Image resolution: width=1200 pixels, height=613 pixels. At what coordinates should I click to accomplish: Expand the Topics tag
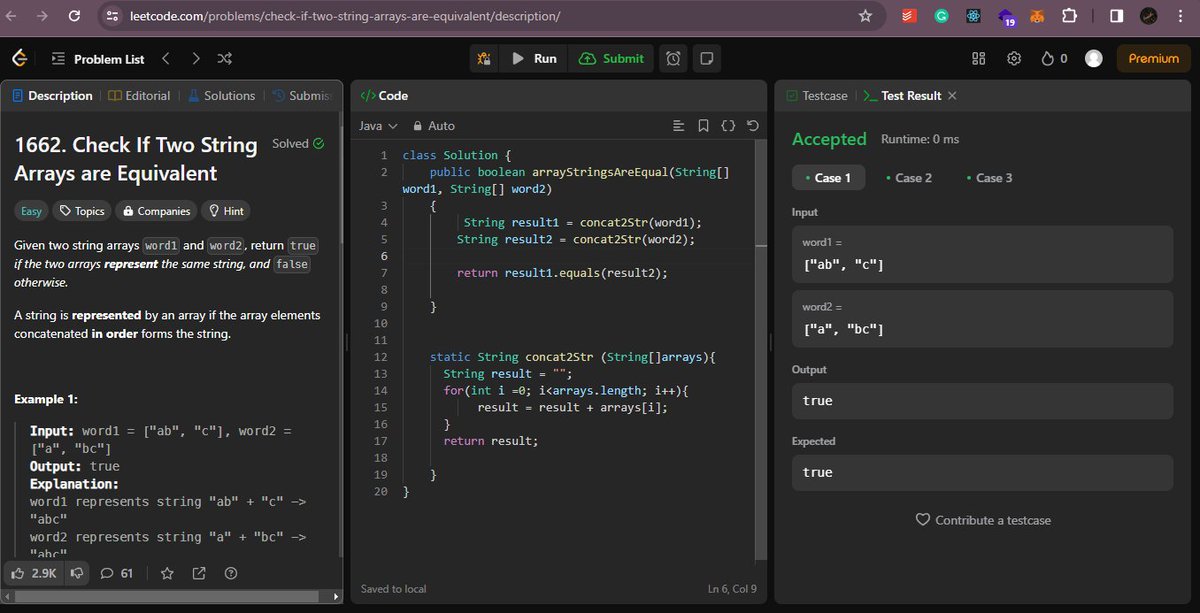82,211
